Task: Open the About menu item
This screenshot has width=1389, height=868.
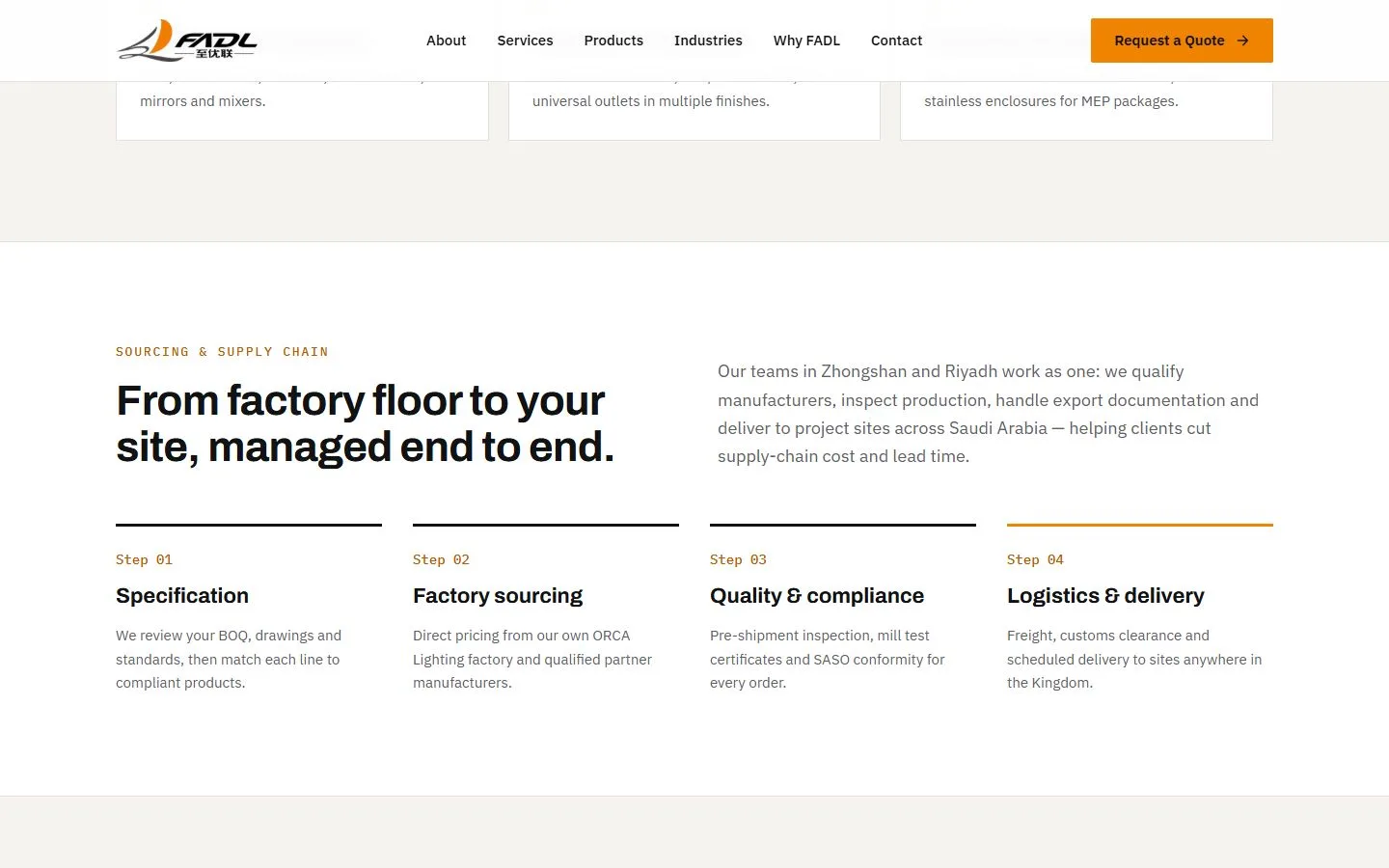Action: click(446, 41)
